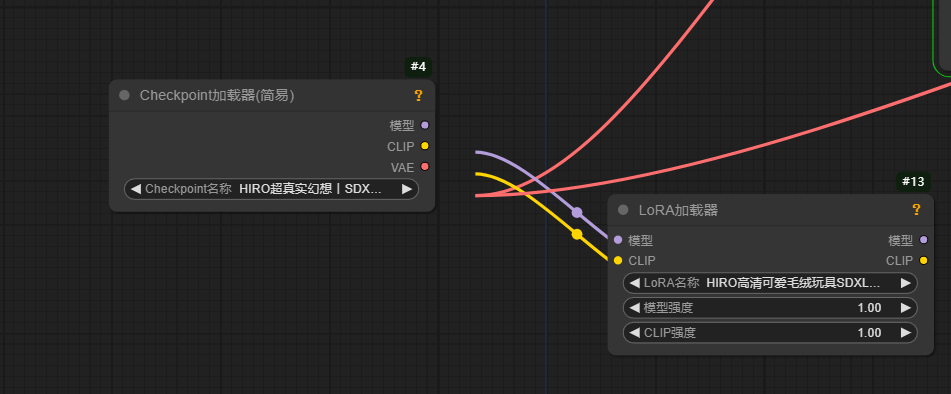The width and height of the screenshot is (951, 394).
Task: Open the Checkpoint名称 model dropdown
Action: (x=271, y=189)
